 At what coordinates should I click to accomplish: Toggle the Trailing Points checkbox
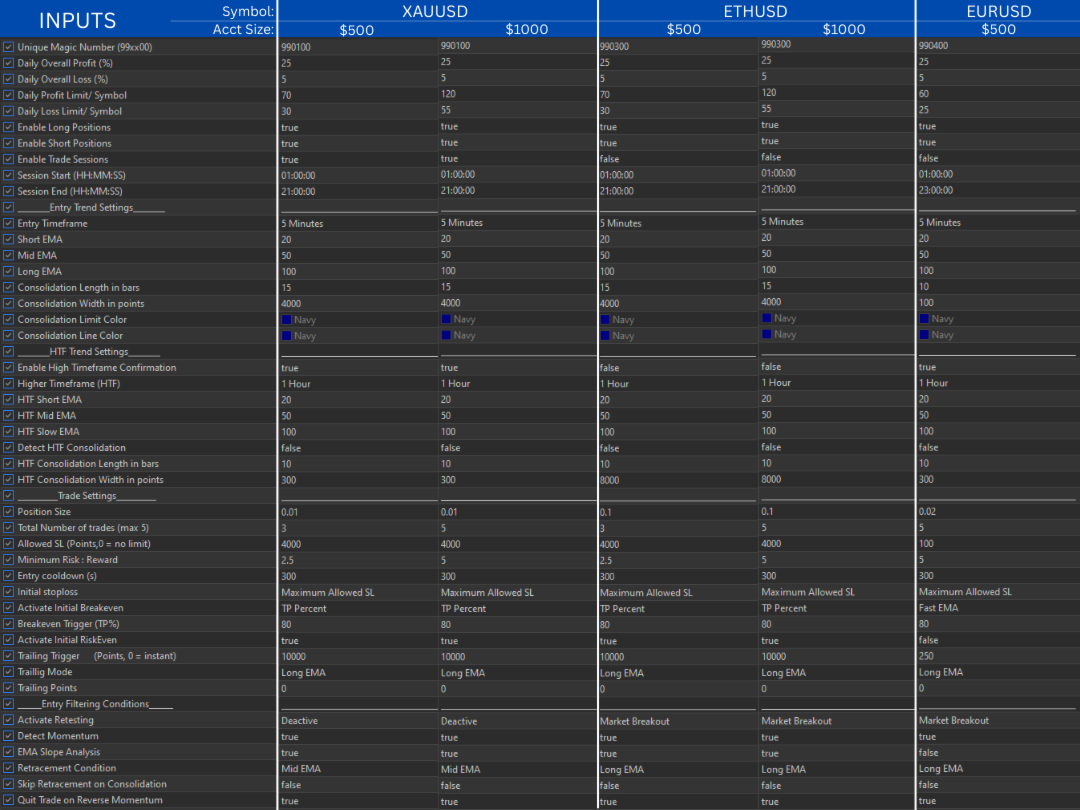tap(8, 687)
